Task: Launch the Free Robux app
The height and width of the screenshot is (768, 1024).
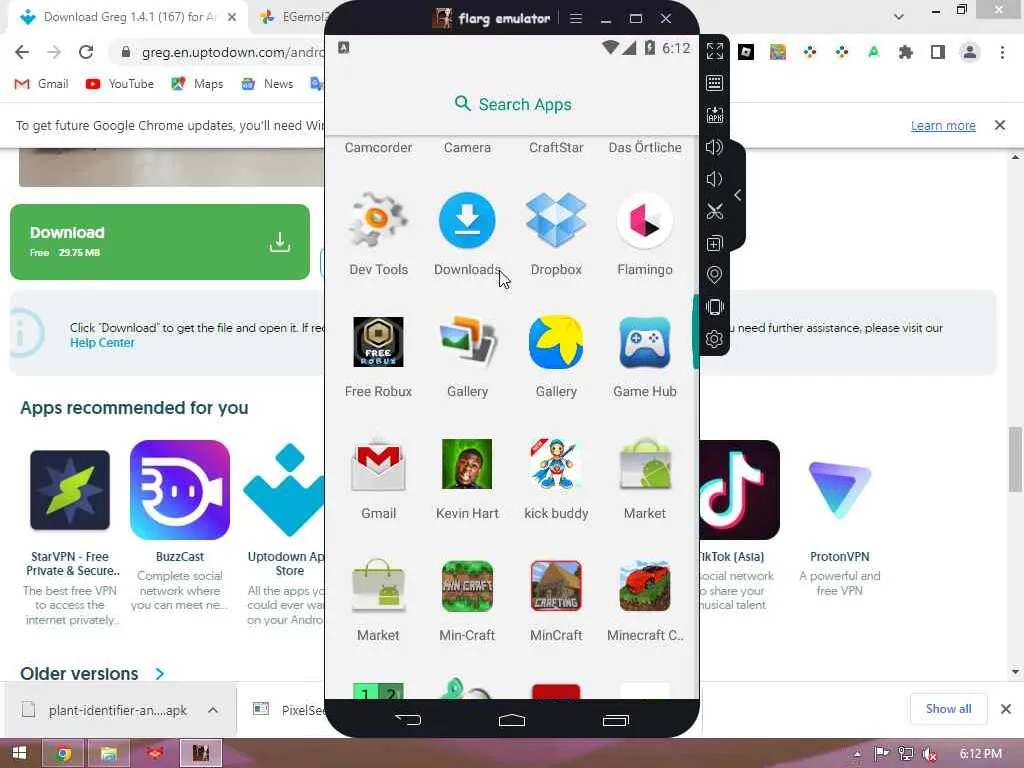Action: 378,357
